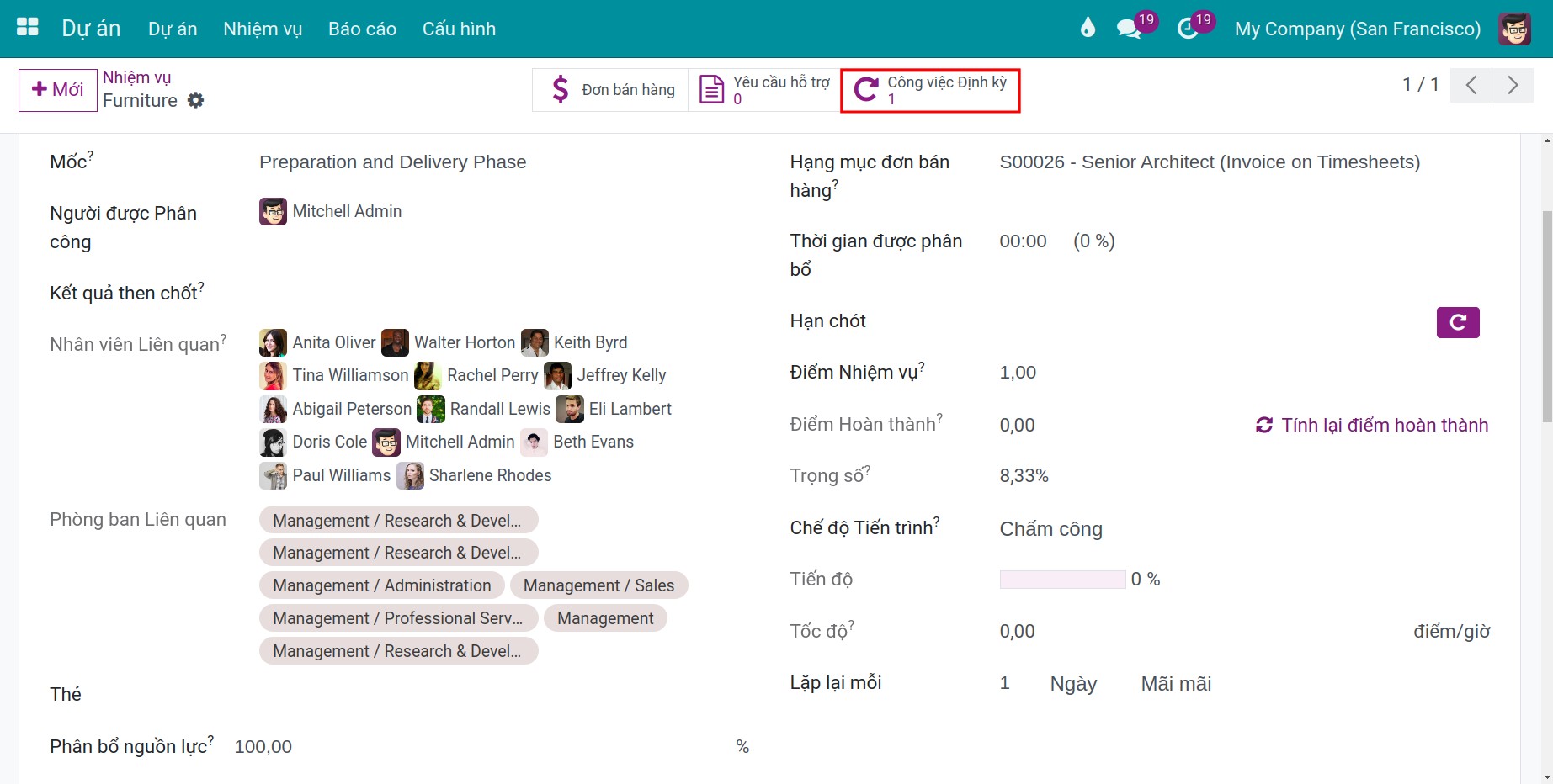Open Công việc Định kỳ smart button
The height and width of the screenshot is (784, 1553).
pos(930,90)
